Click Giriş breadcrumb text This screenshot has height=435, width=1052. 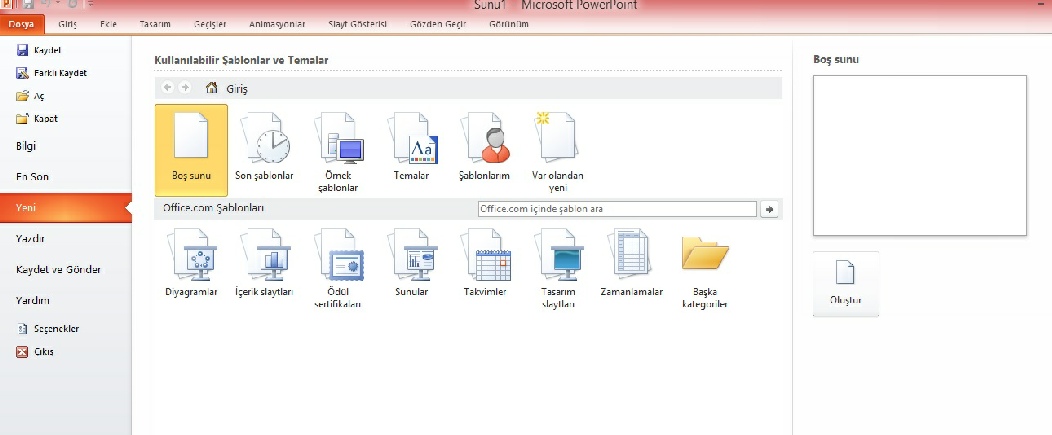click(237, 89)
